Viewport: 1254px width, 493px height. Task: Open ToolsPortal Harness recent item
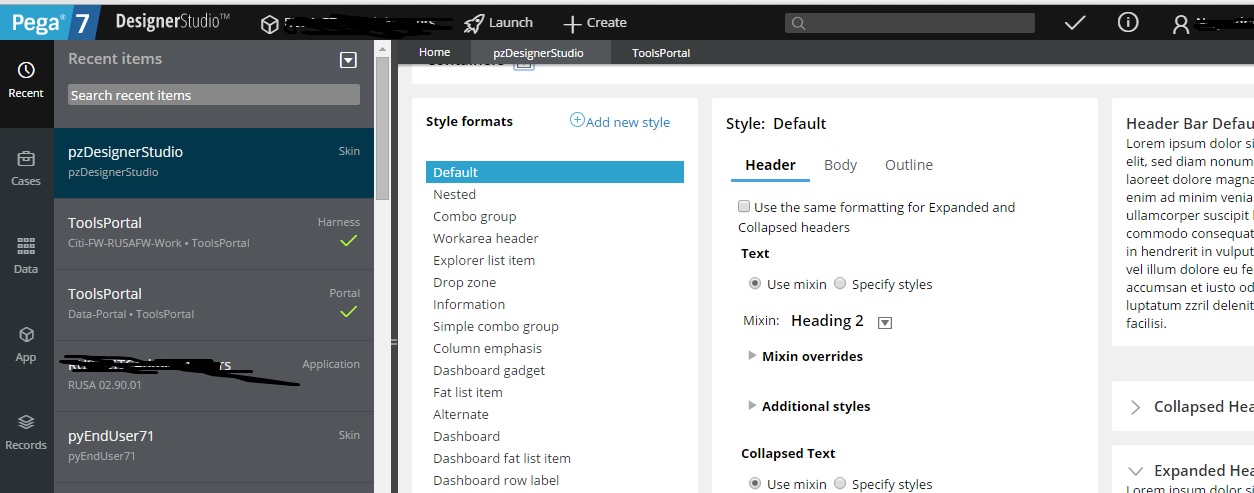click(214, 233)
